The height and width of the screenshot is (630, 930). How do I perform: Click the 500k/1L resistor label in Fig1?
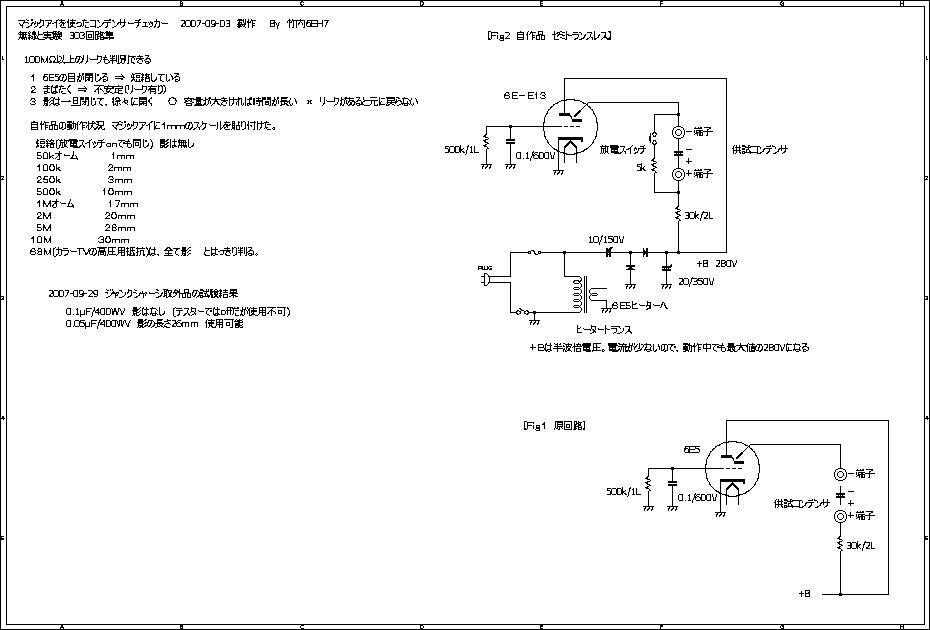624,492
